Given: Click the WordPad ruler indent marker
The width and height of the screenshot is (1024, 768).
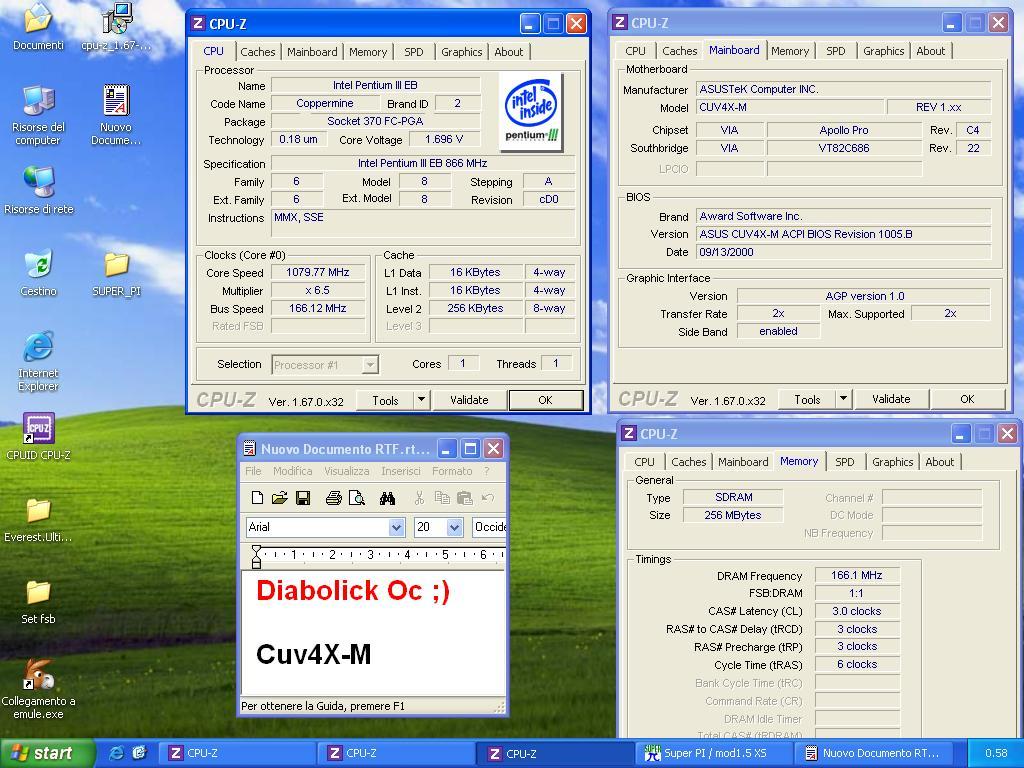Looking at the screenshot, I should 256,557.
